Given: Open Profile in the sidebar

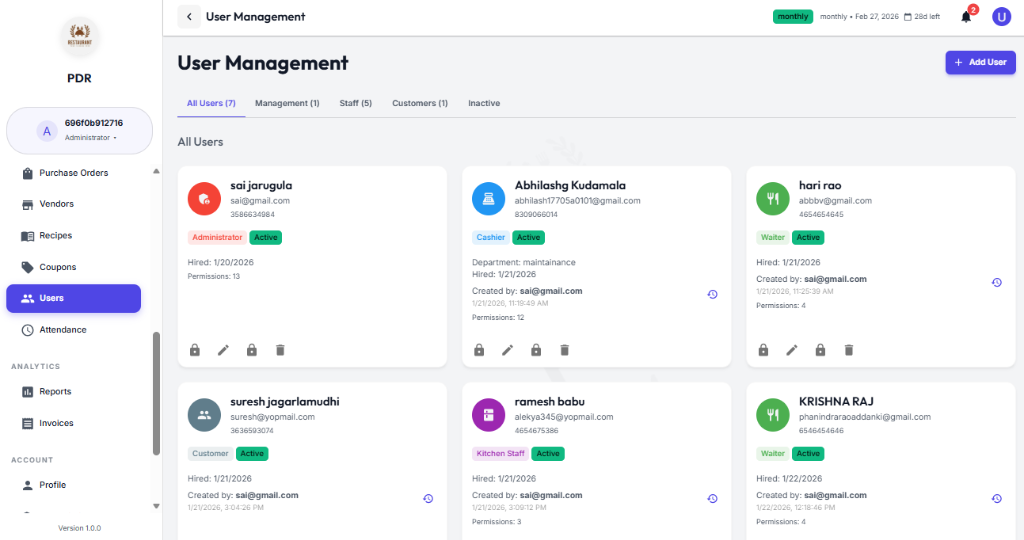Looking at the screenshot, I should tap(73, 485).
